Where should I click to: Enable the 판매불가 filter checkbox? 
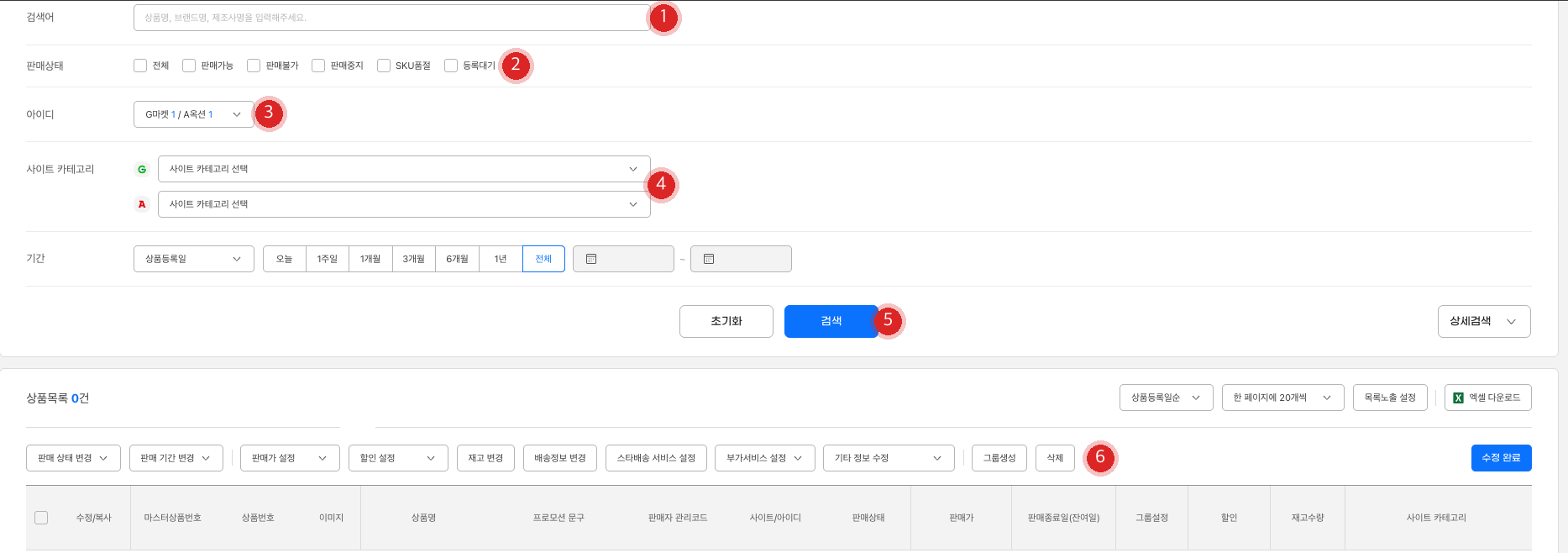click(254, 66)
